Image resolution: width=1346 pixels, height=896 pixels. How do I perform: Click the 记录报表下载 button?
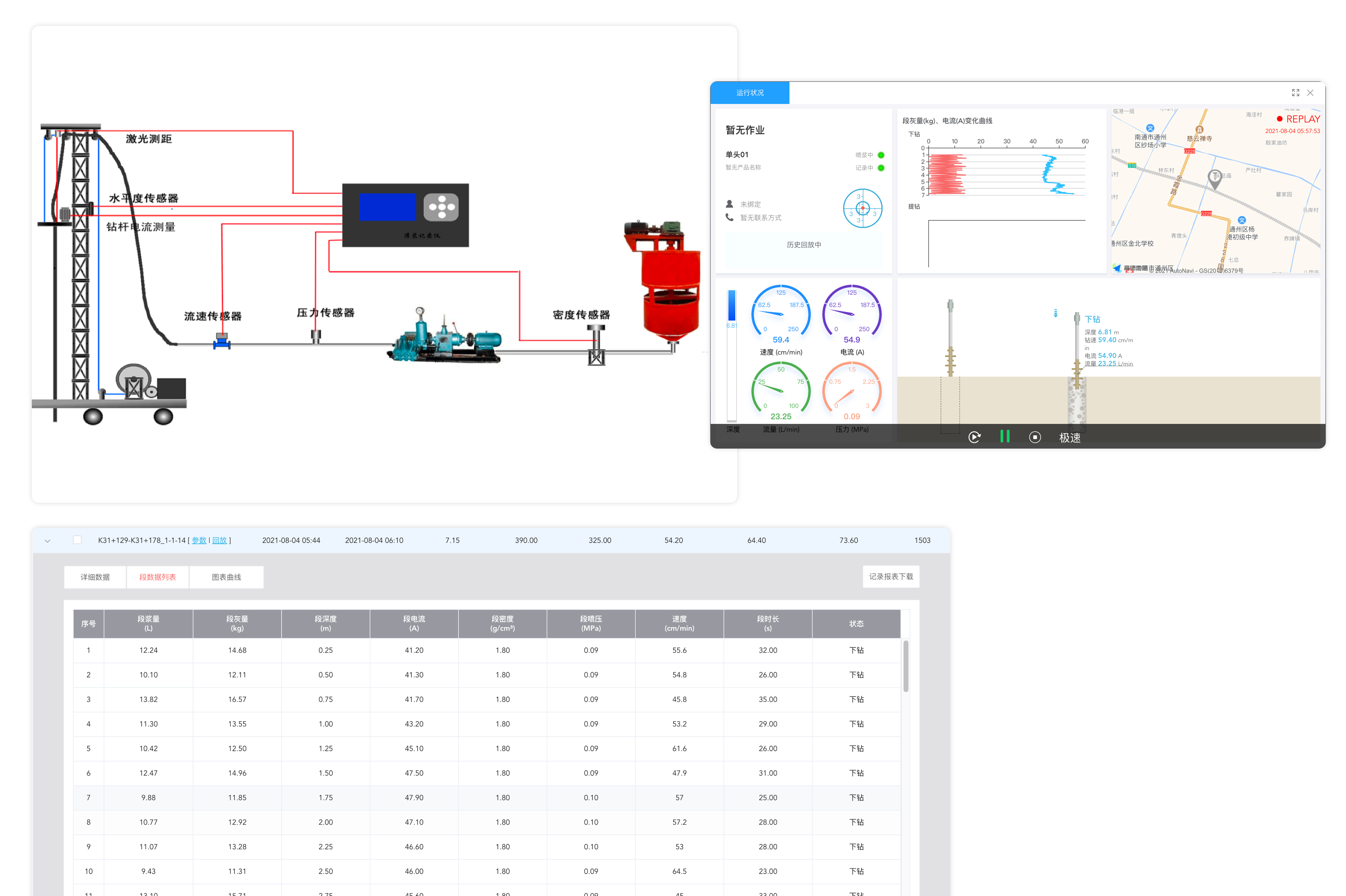891,577
